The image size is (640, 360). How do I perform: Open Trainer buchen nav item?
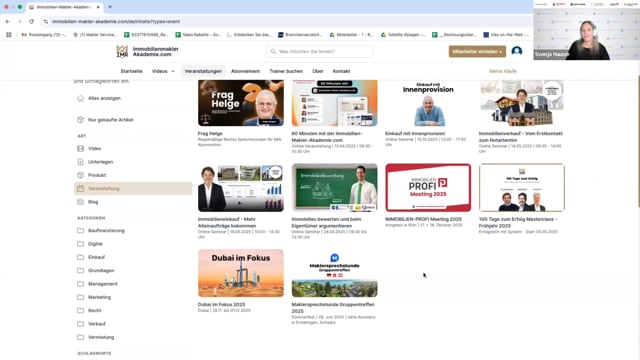[x=286, y=71]
